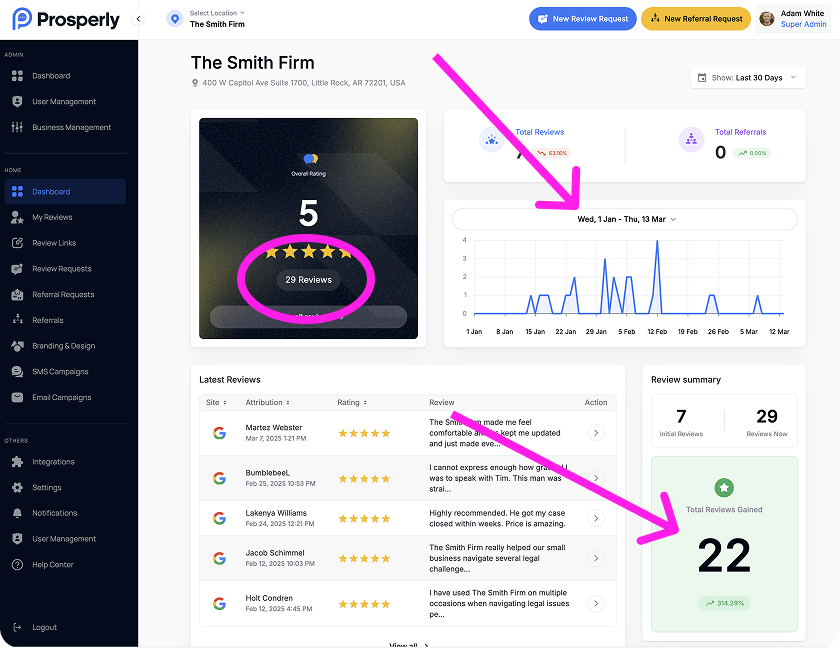The height and width of the screenshot is (648, 840).
Task: Open action arrow for Martez Webster review
Action: (596, 433)
